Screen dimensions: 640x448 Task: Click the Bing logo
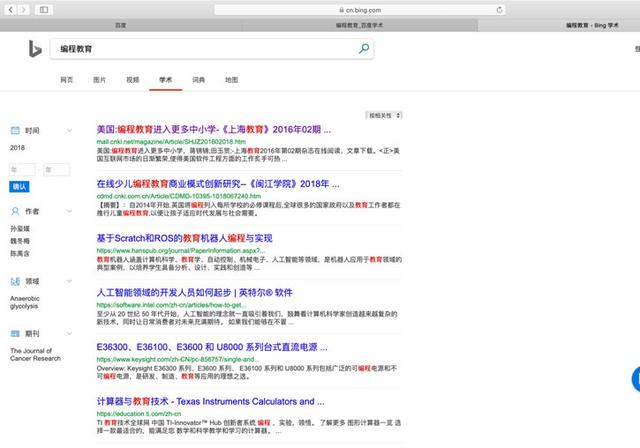pos(35,49)
